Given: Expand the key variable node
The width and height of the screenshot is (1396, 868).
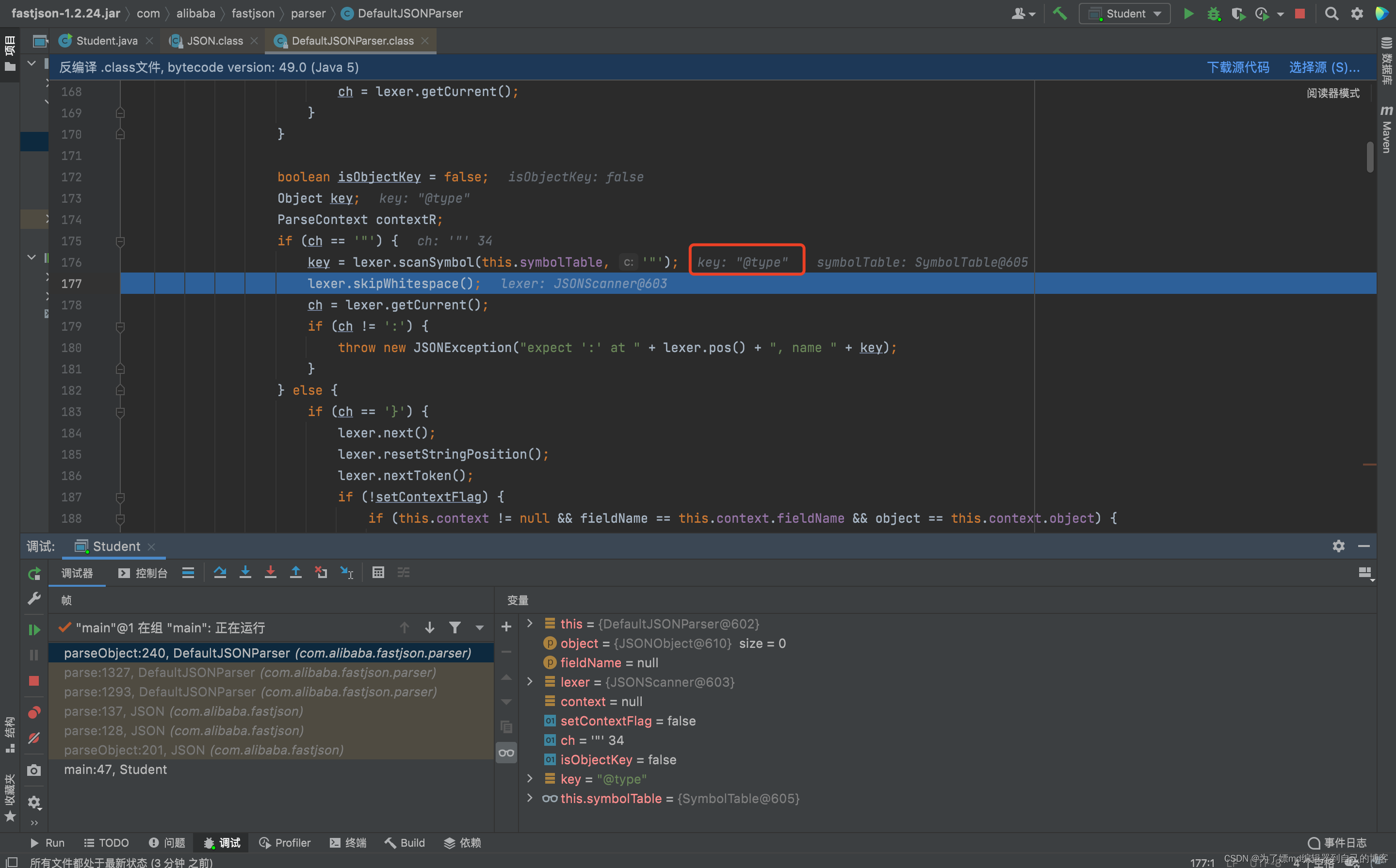Looking at the screenshot, I should click(x=530, y=778).
